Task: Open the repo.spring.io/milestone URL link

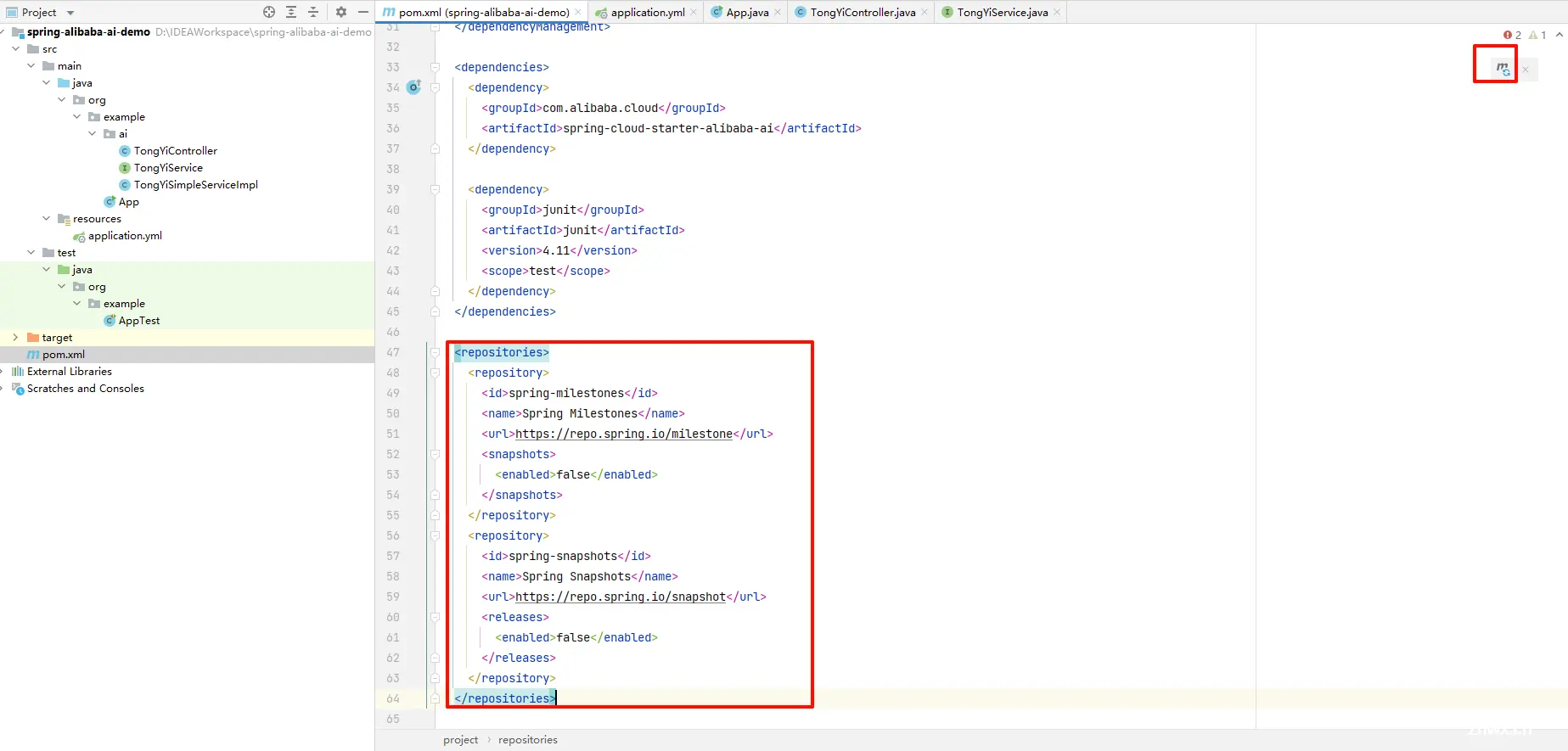Action: pyautogui.click(x=624, y=434)
